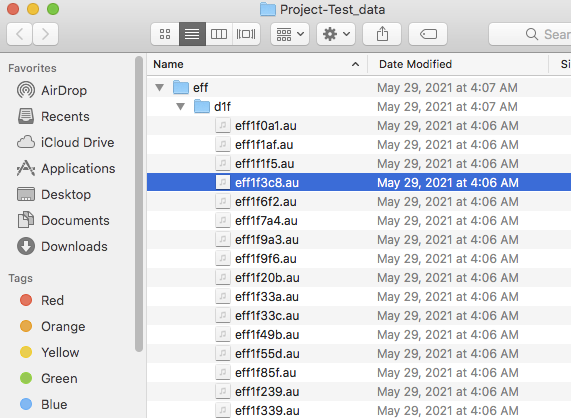Collapse the eff folder disclosure triangle
The width and height of the screenshot is (571, 418).
[159, 87]
